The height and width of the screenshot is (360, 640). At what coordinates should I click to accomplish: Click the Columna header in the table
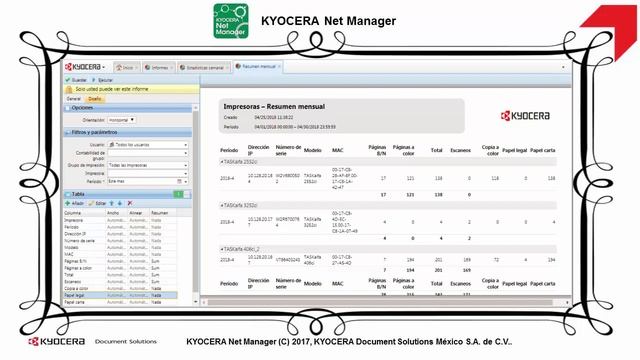click(x=84, y=213)
